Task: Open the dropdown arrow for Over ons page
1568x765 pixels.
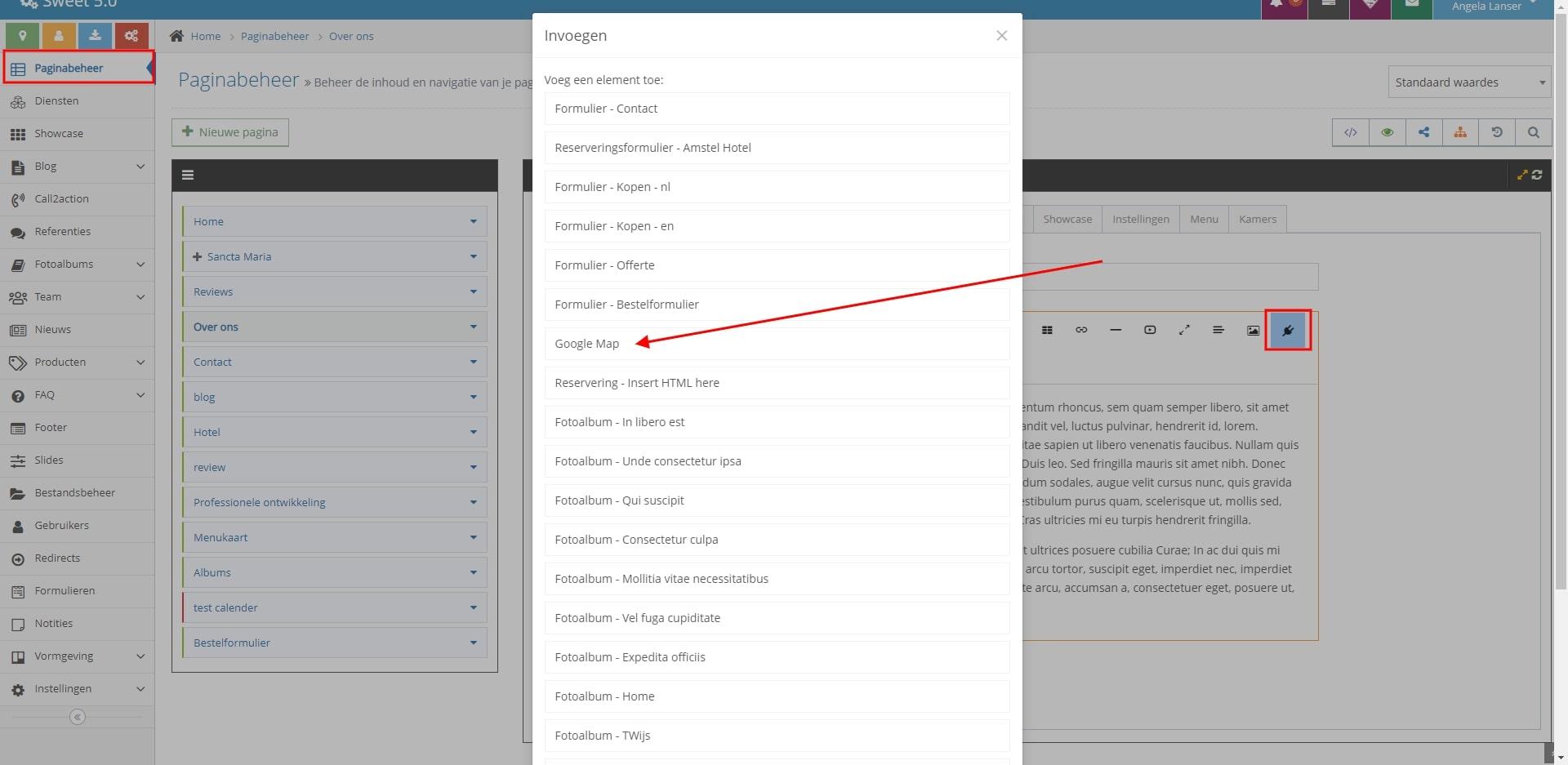Action: [473, 327]
